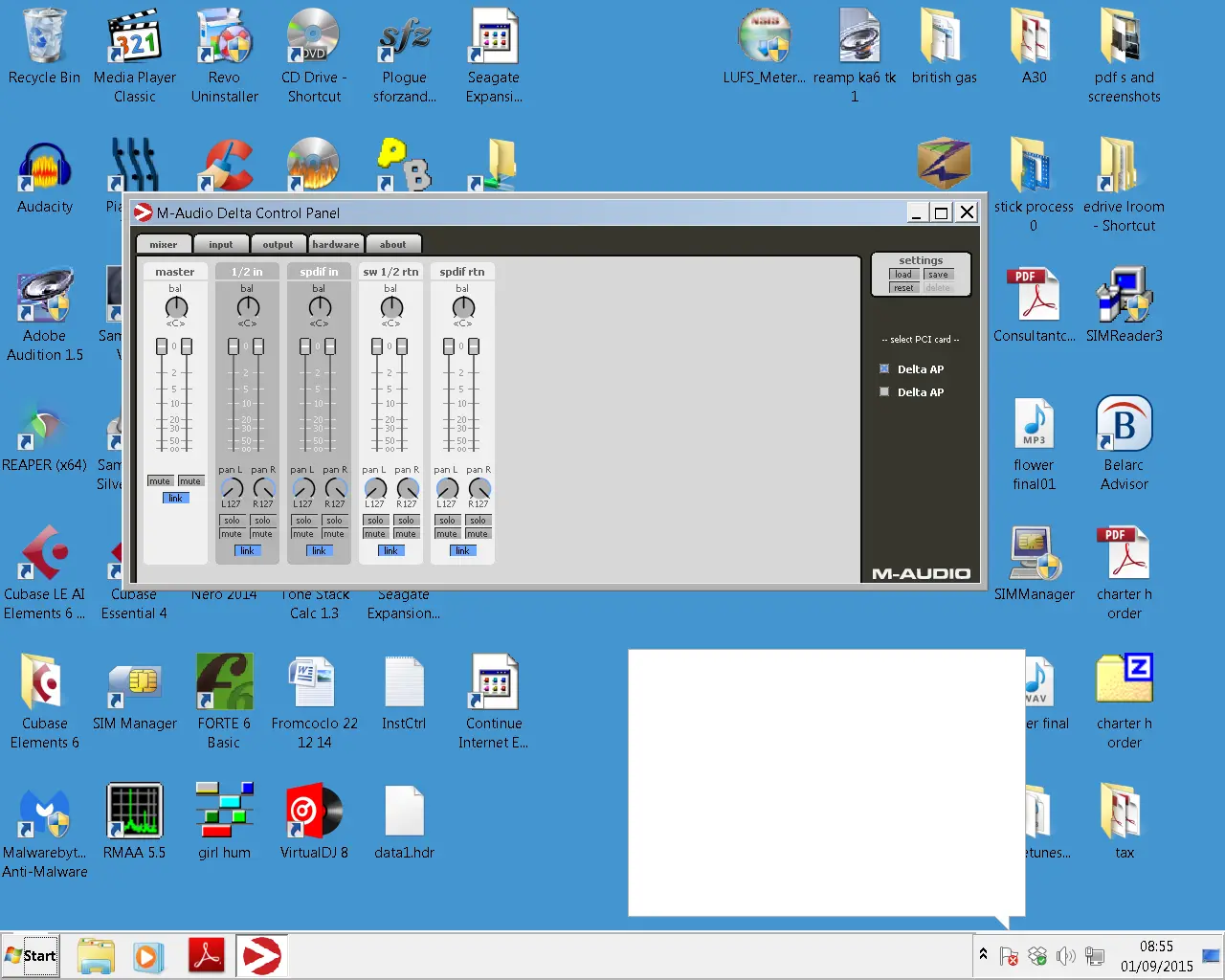This screenshot has height=980, width=1225.
Task: Open the about tab
Action: [393, 244]
